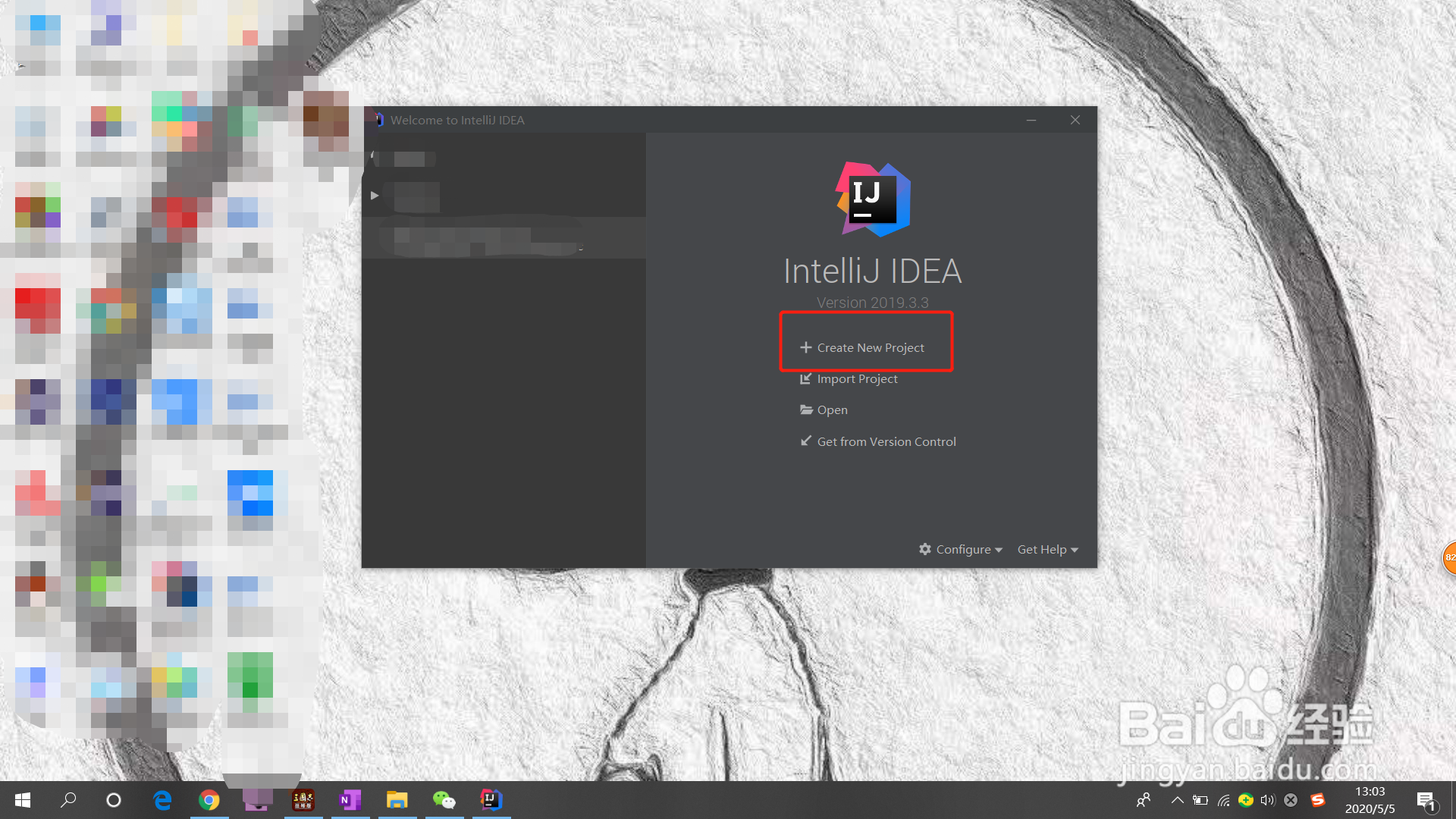Click the IntelliJ IDEA taskbar icon
Viewport: 1456px width, 819px height.
[491, 800]
